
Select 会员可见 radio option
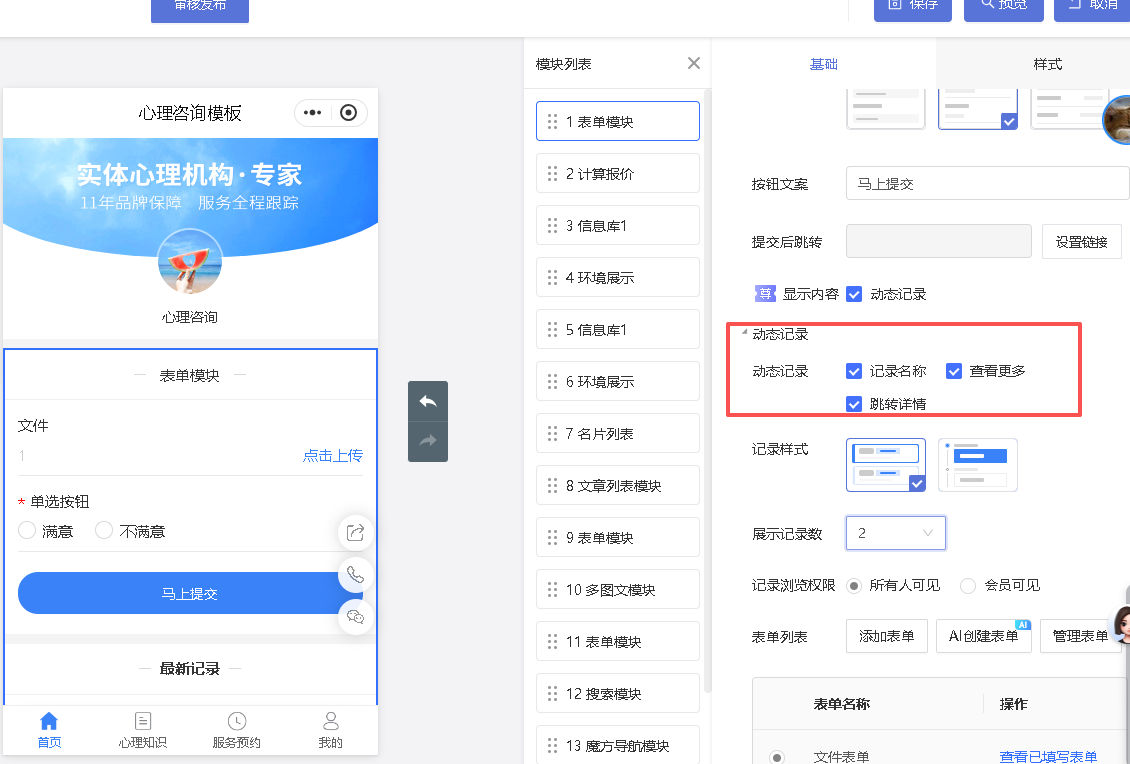968,586
